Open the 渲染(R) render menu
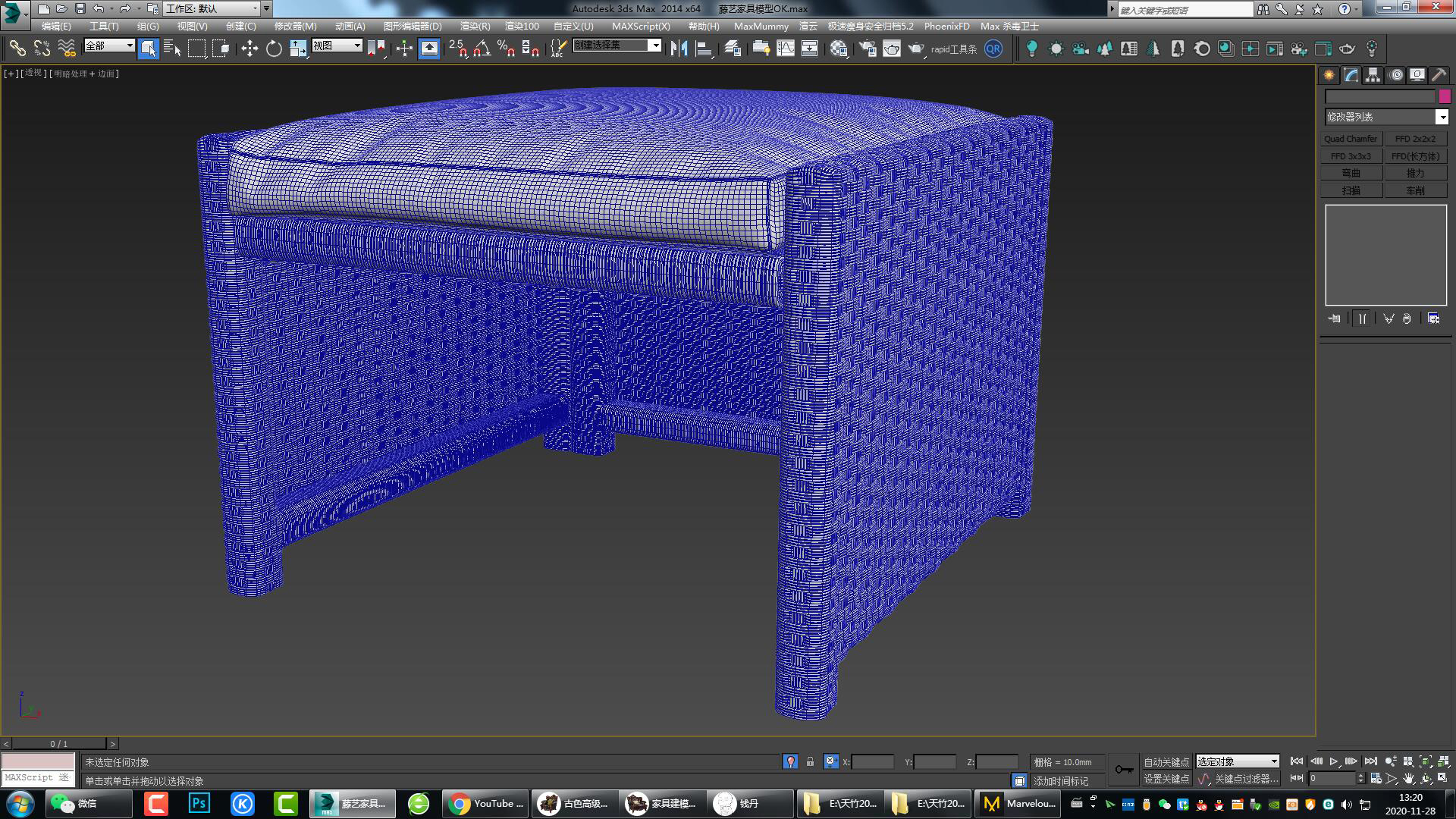Image resolution: width=1456 pixels, height=819 pixels. pyautogui.click(x=476, y=26)
